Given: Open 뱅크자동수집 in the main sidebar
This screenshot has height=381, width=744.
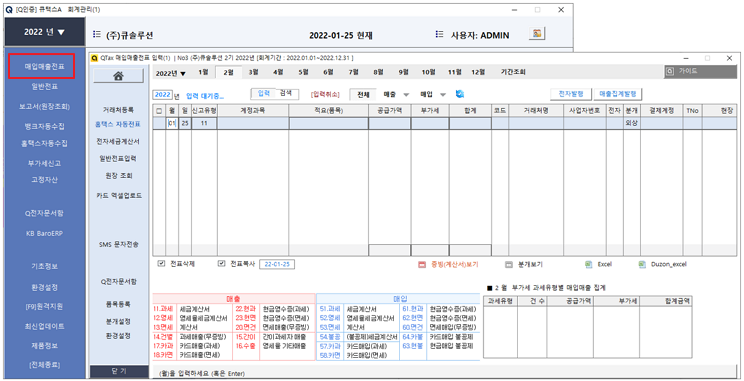Looking at the screenshot, I should pyautogui.click(x=44, y=126).
